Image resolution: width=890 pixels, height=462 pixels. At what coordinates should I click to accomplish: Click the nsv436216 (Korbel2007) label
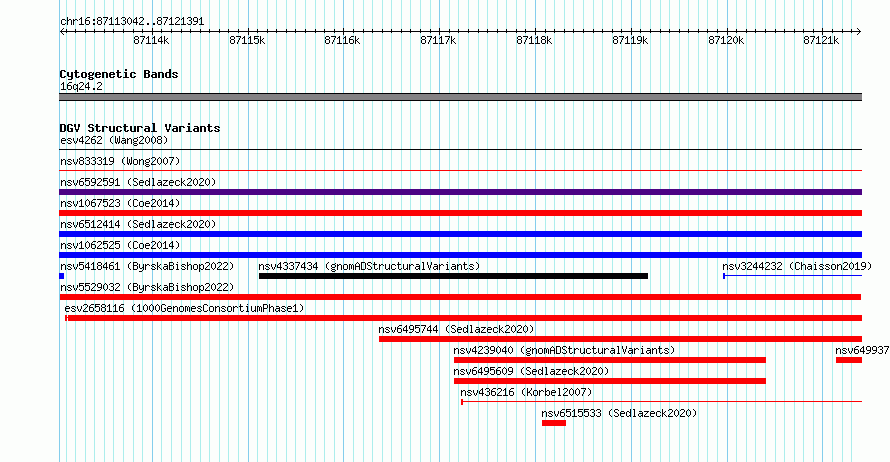point(526,392)
